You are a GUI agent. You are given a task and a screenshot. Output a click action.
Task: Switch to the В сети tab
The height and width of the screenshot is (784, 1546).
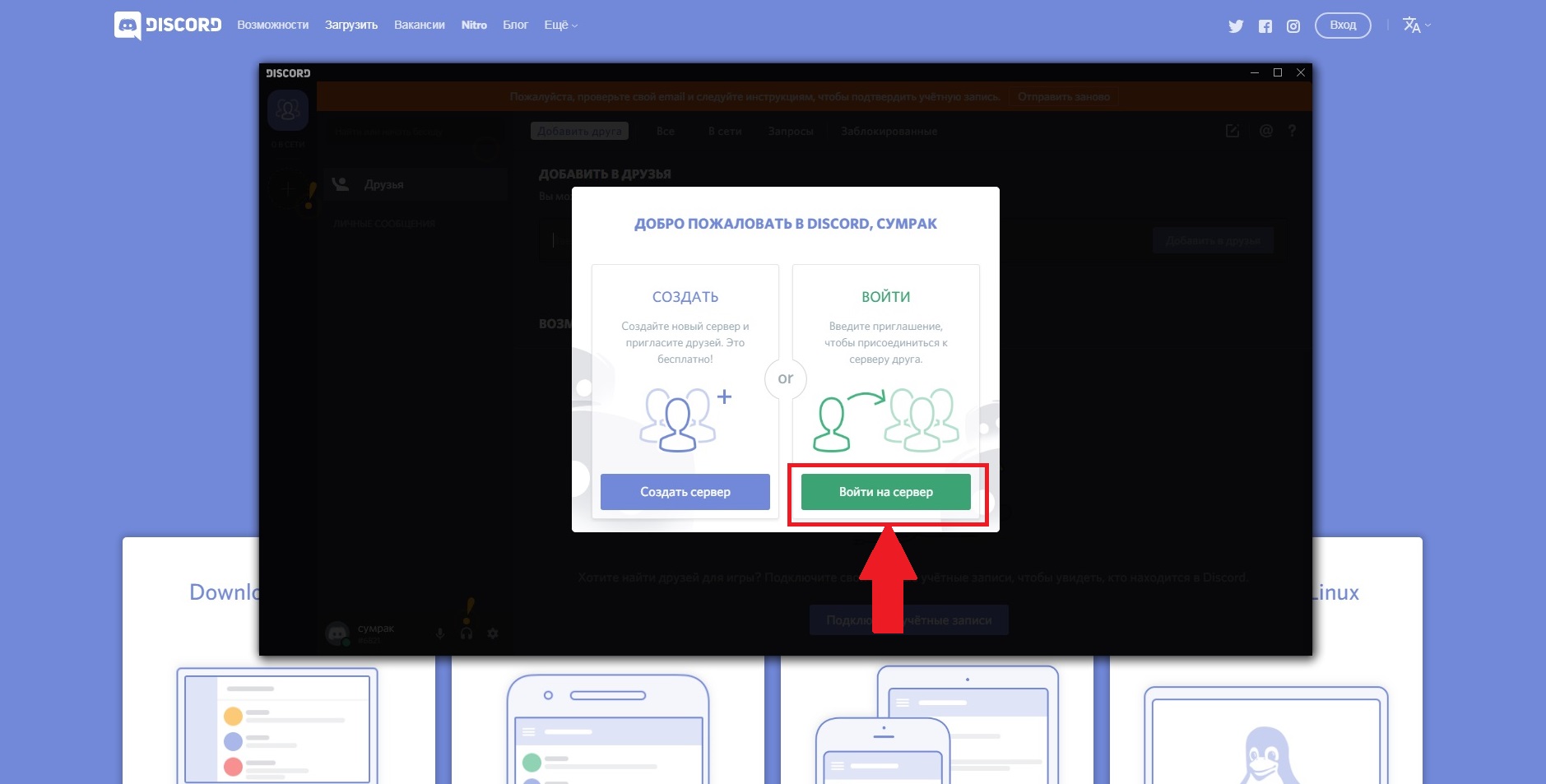click(725, 131)
